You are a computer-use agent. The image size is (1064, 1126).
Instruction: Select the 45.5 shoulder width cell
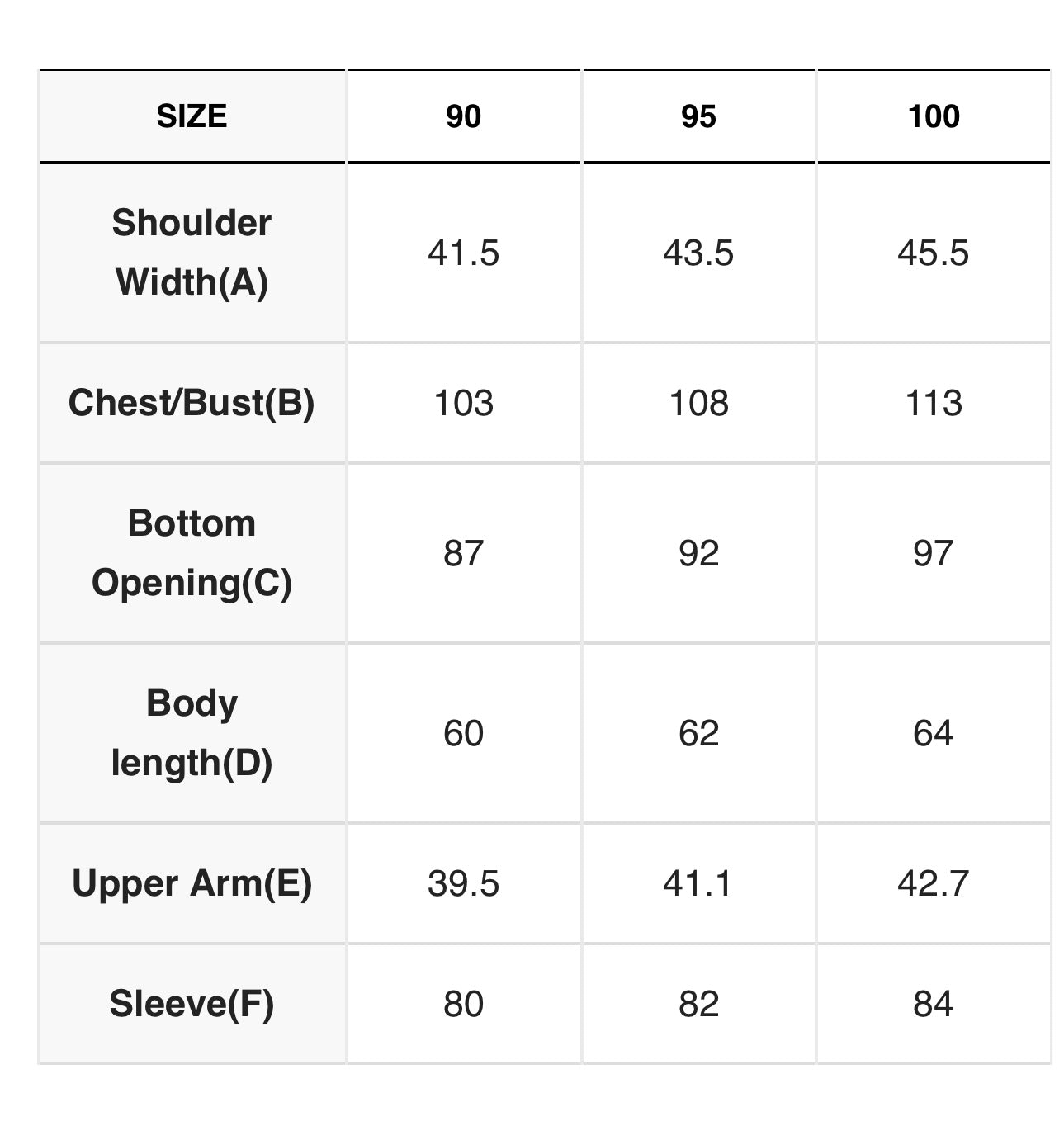pyautogui.click(x=934, y=253)
